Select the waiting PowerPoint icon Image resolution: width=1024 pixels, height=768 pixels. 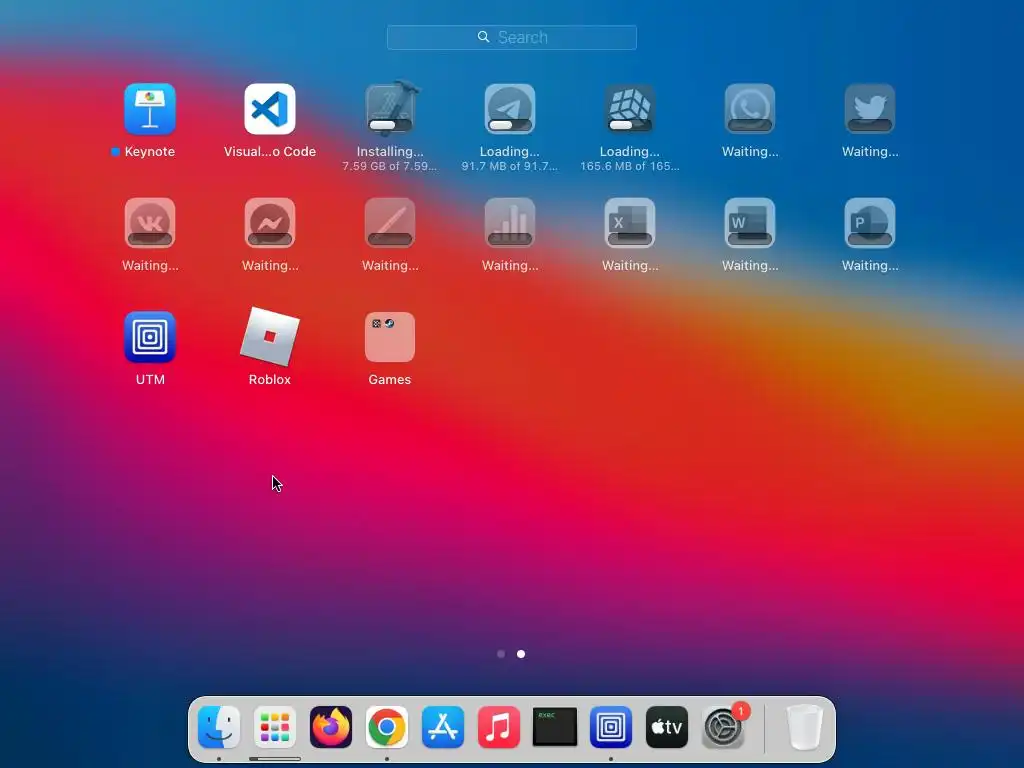point(870,223)
